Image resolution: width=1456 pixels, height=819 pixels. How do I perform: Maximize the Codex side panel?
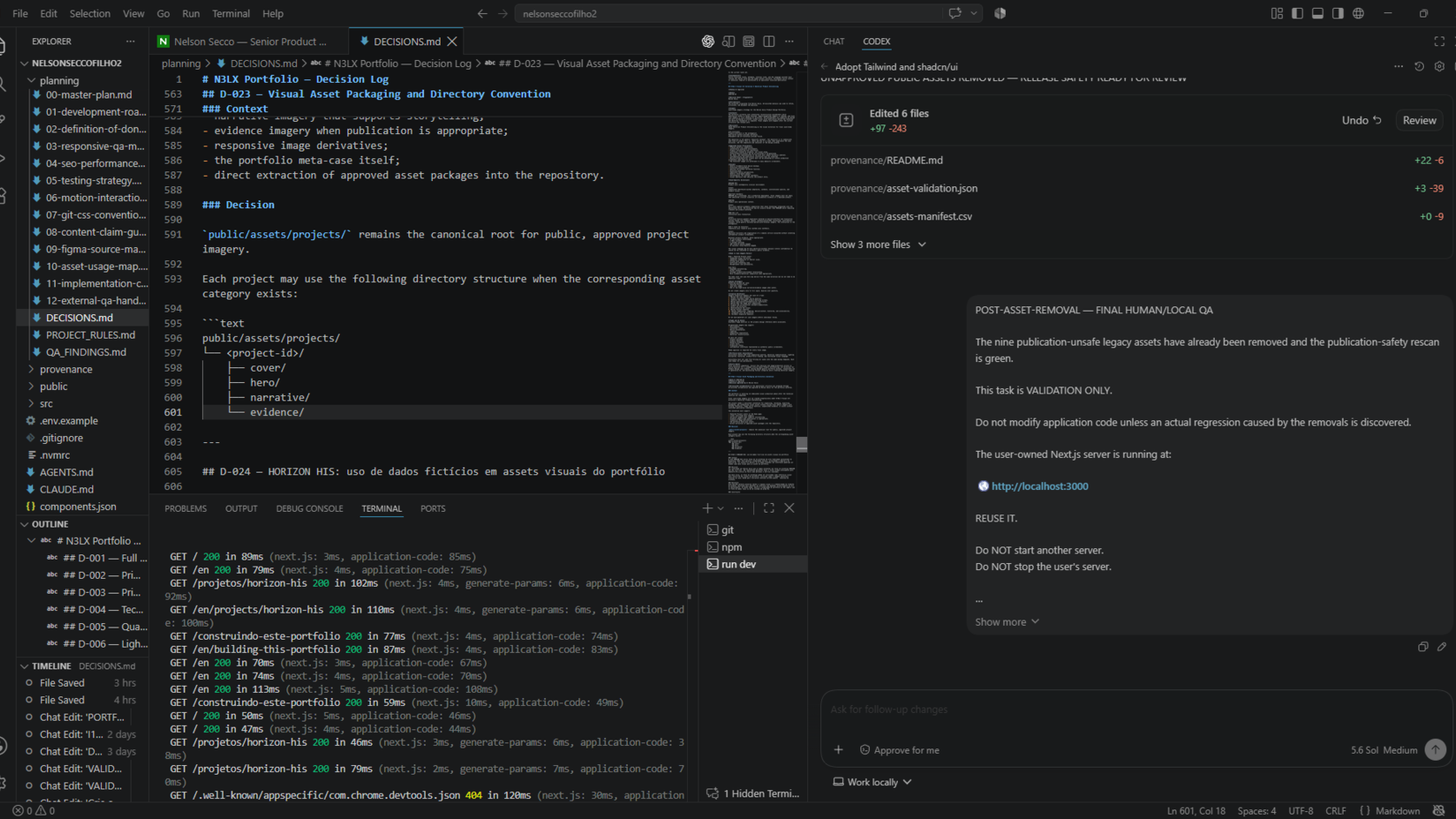point(1439,42)
